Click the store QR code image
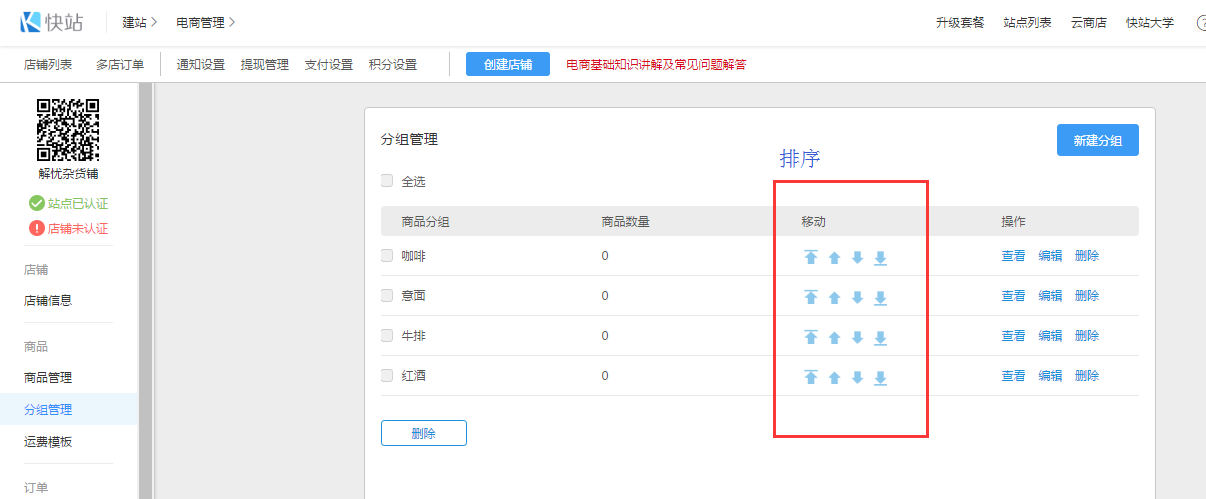Screen dimensions: 1206x499 (68, 130)
